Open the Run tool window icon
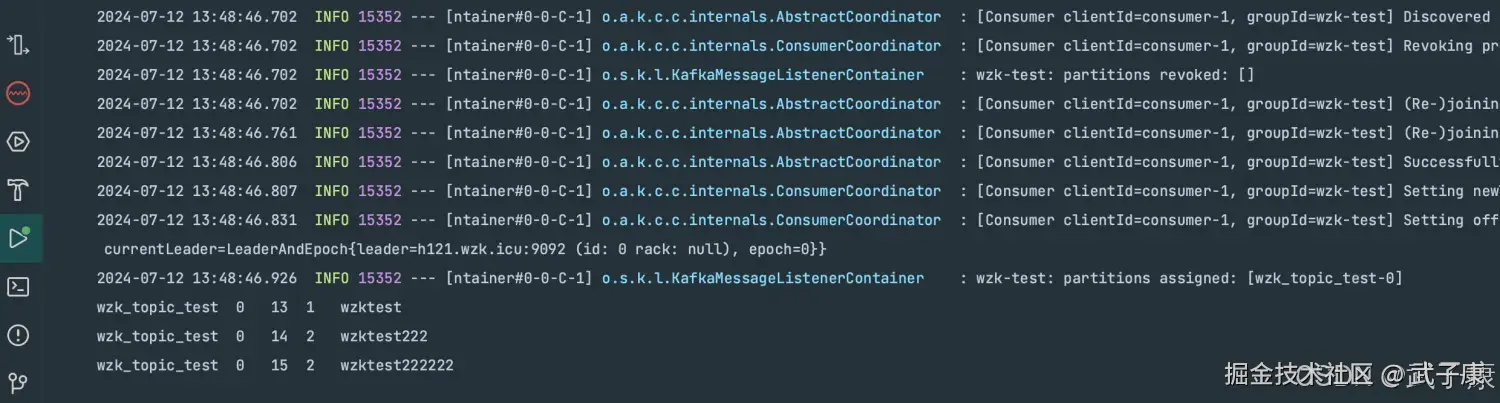 point(18,238)
